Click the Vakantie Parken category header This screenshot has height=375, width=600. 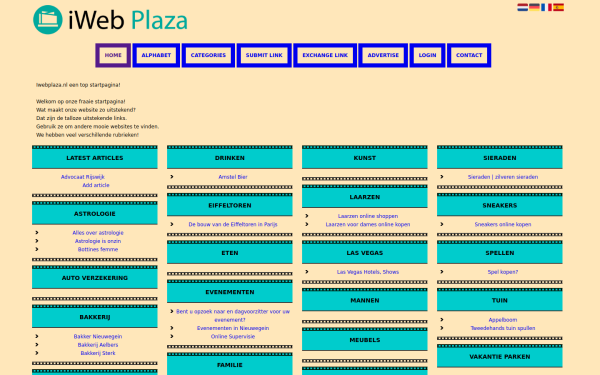point(500,357)
